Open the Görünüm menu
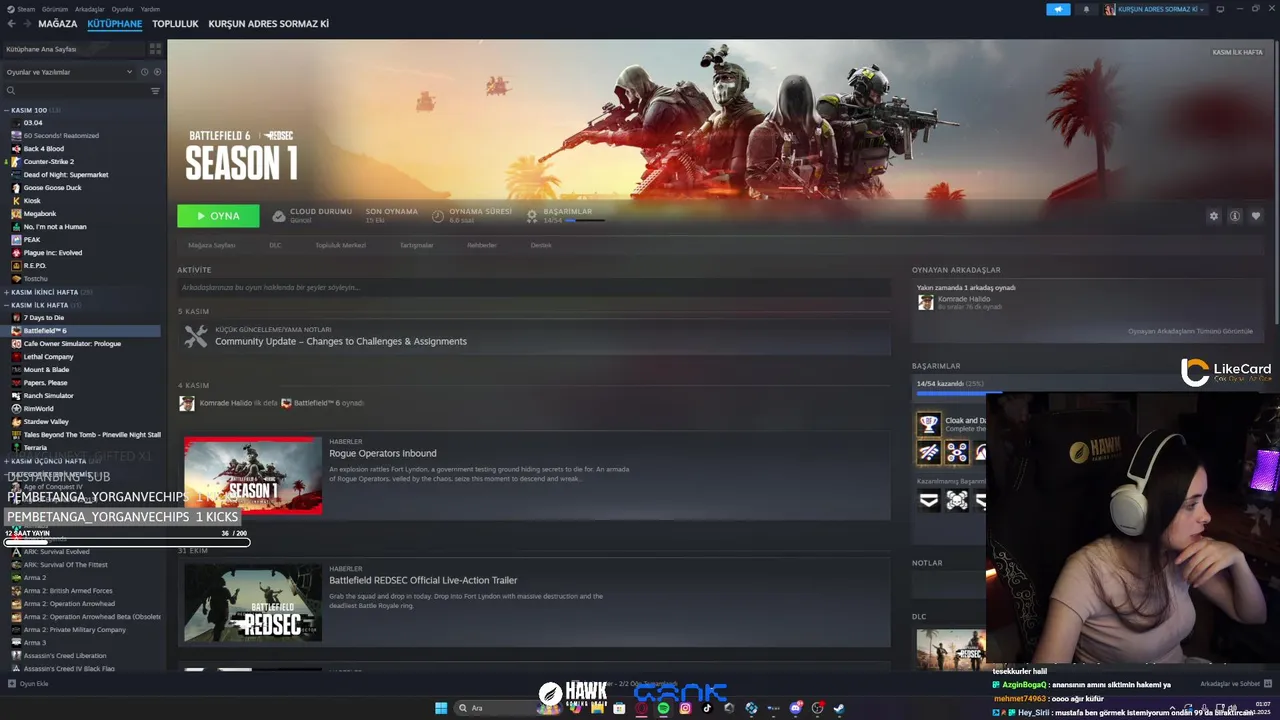Screen dimensions: 1280x720 (55, 8)
